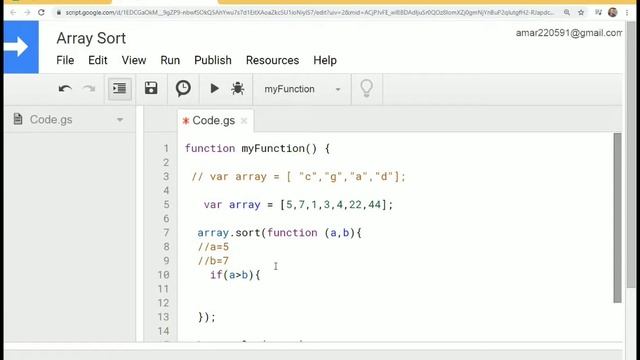This screenshot has height=360, width=640.
Task: Open the Resources menu
Action: [x=272, y=60]
